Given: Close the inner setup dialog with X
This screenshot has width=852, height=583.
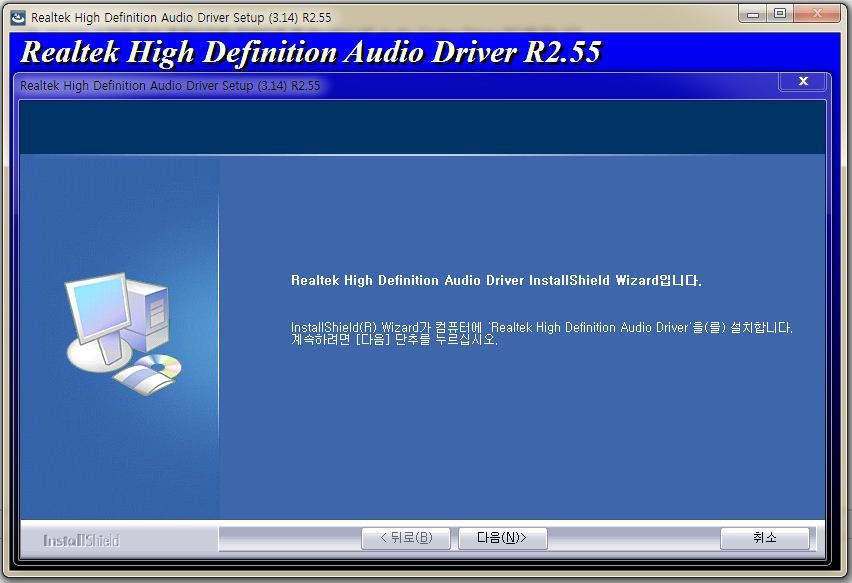Looking at the screenshot, I should (x=803, y=82).
